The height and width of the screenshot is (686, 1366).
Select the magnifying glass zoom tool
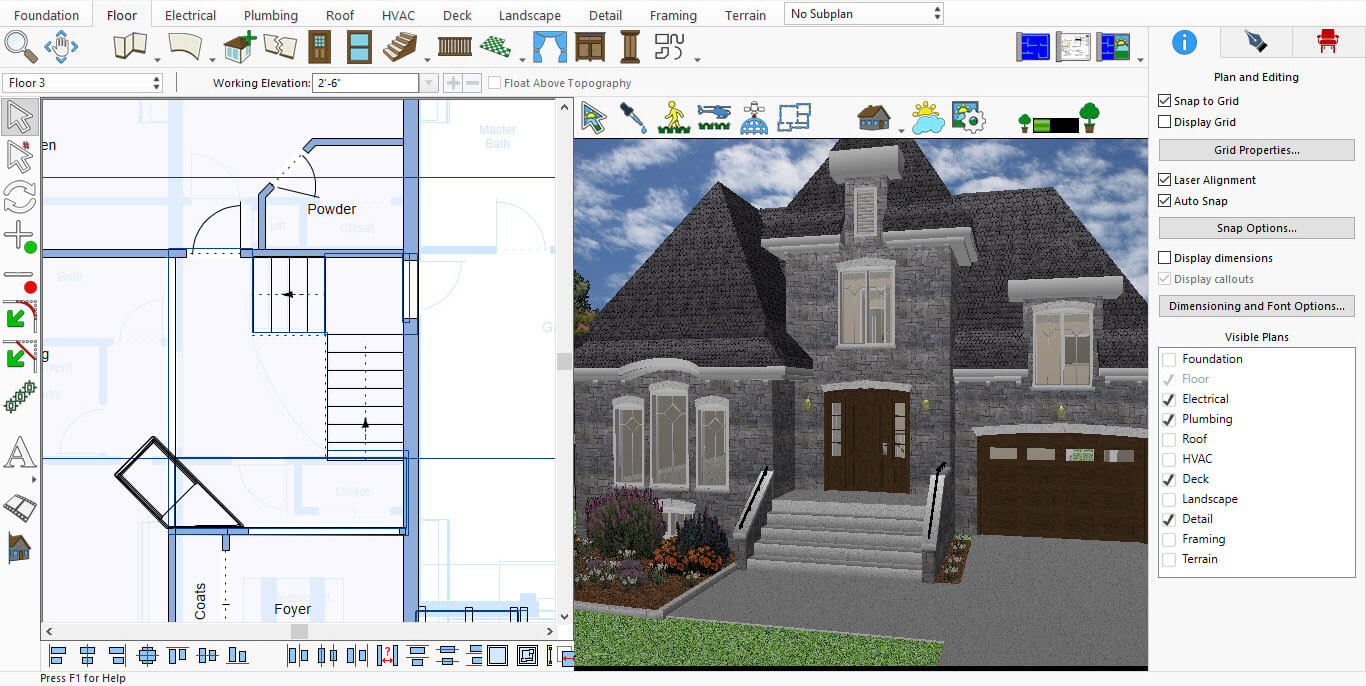(x=20, y=46)
